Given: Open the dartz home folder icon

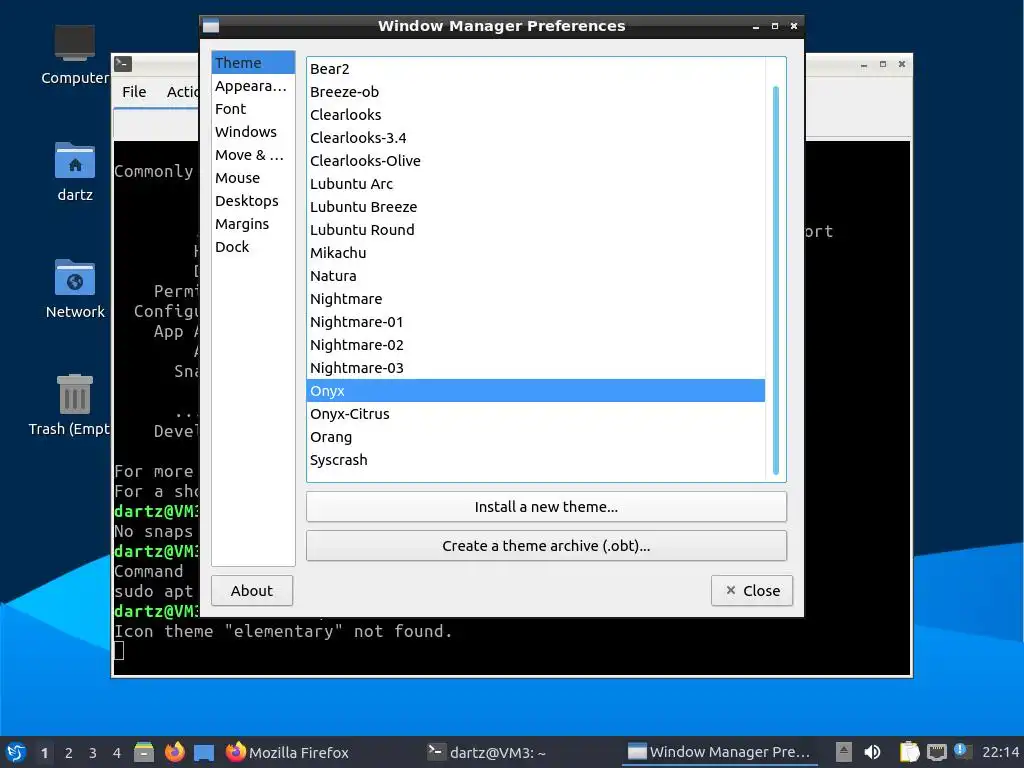Looking at the screenshot, I should coord(74,172).
